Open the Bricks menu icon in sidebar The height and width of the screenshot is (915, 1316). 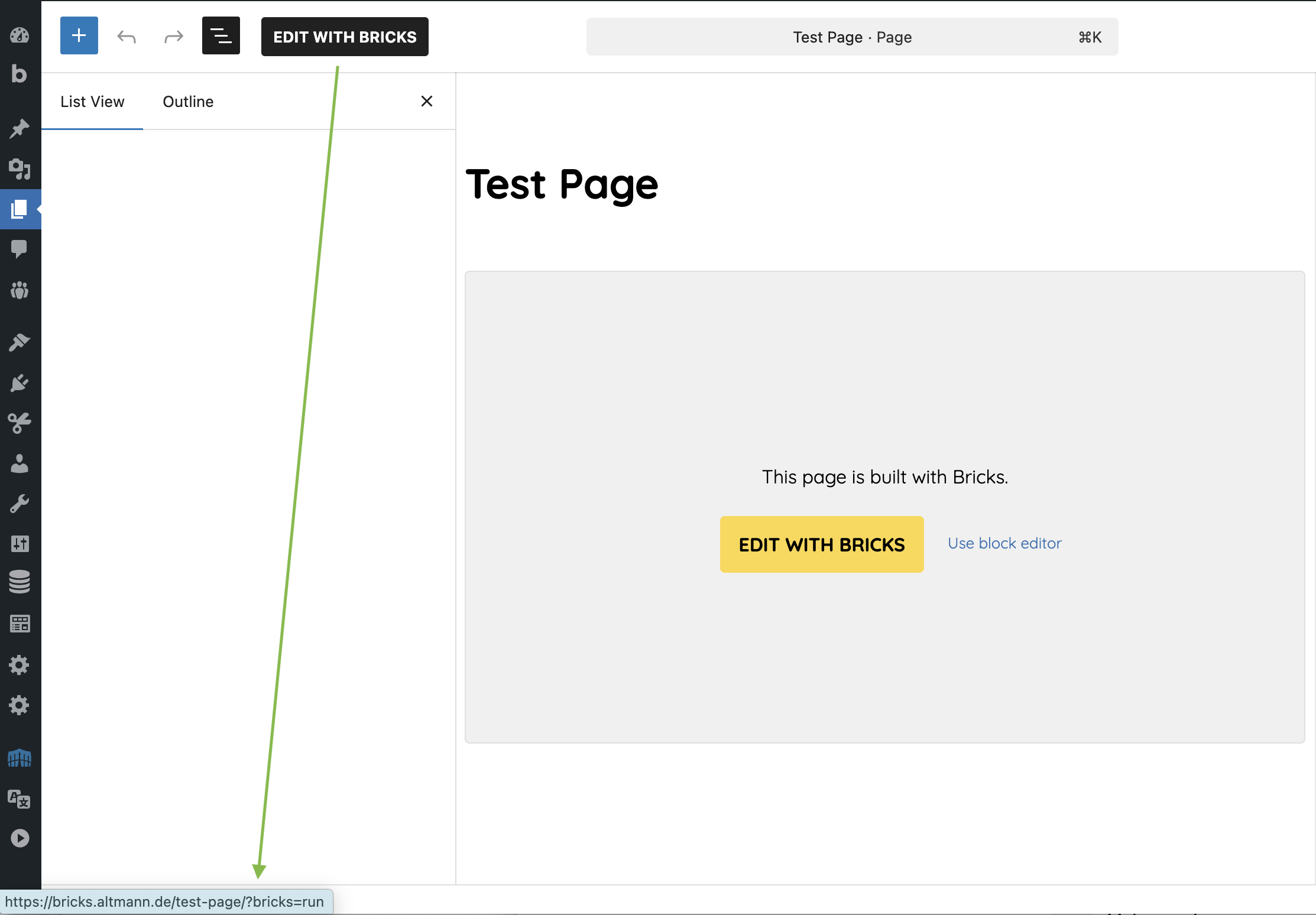point(20,74)
